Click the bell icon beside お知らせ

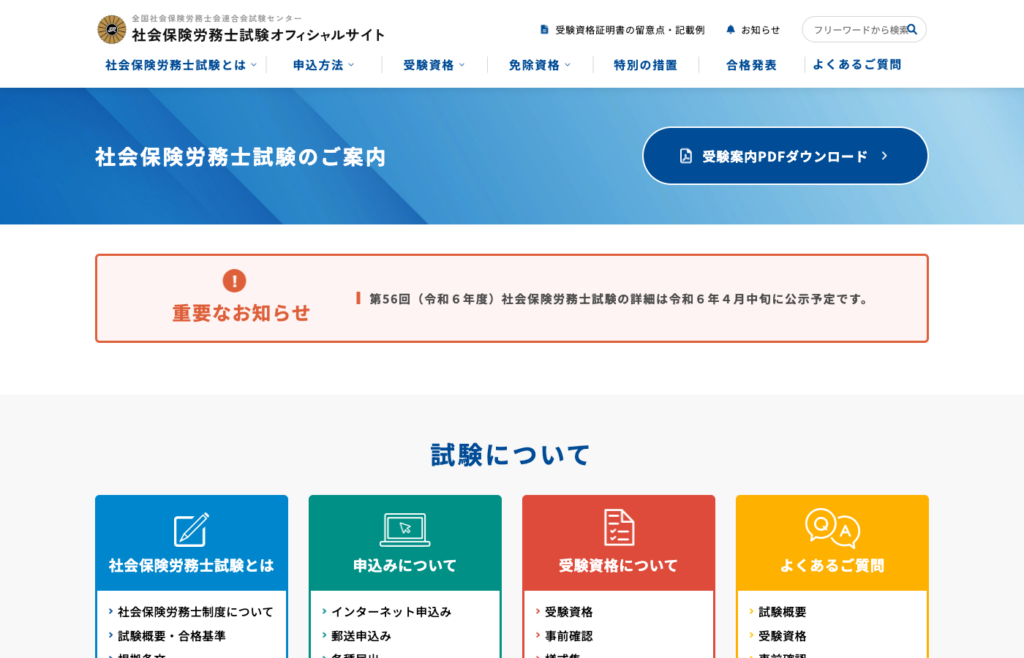[x=730, y=29]
